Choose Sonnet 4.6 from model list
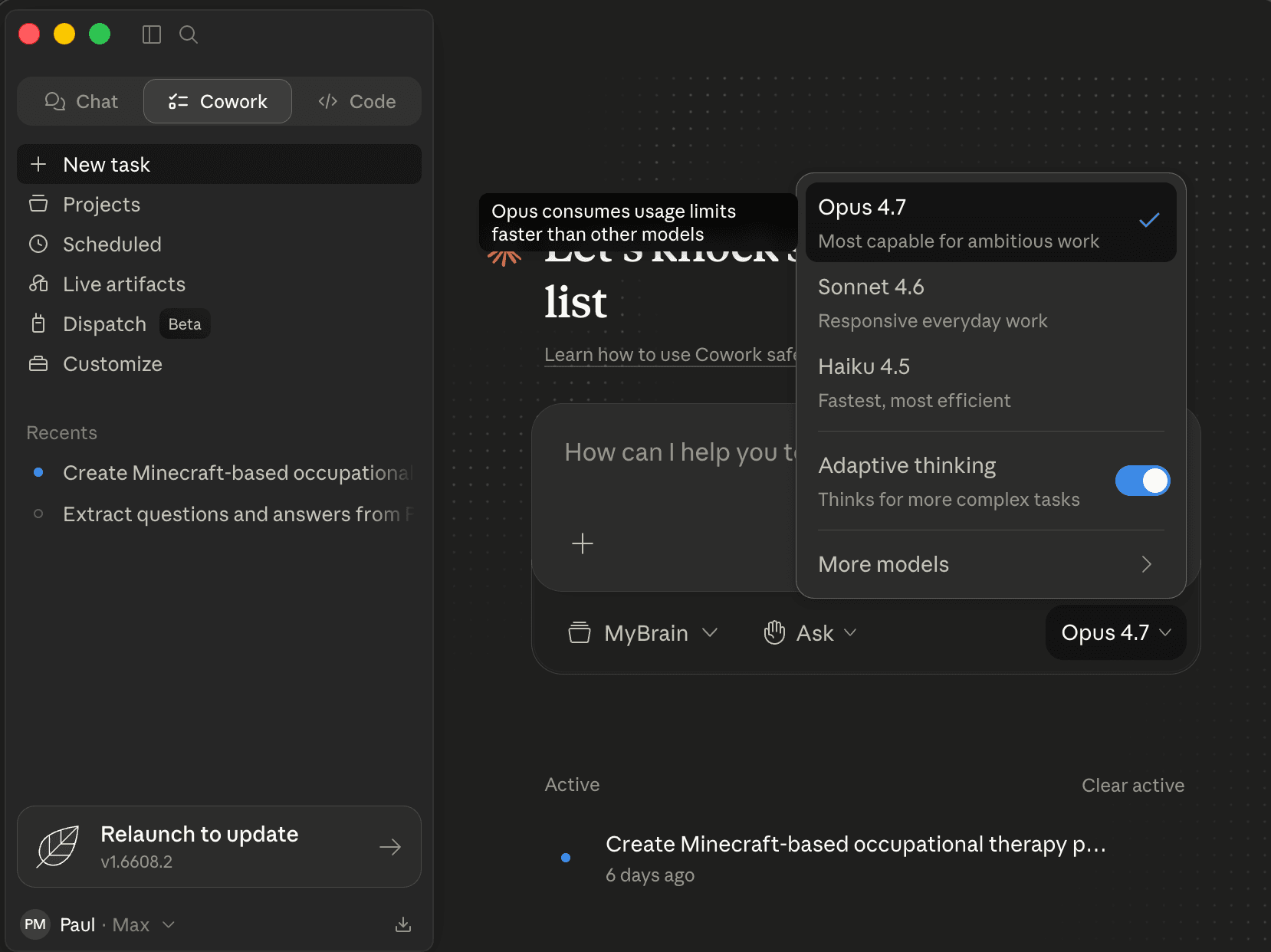The height and width of the screenshot is (952, 1271). 991,303
